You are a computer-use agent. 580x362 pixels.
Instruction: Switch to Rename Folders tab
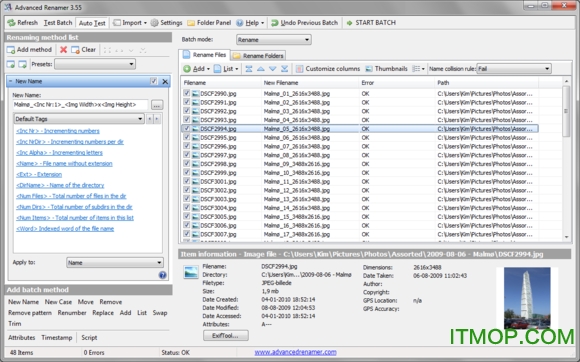click(x=258, y=56)
